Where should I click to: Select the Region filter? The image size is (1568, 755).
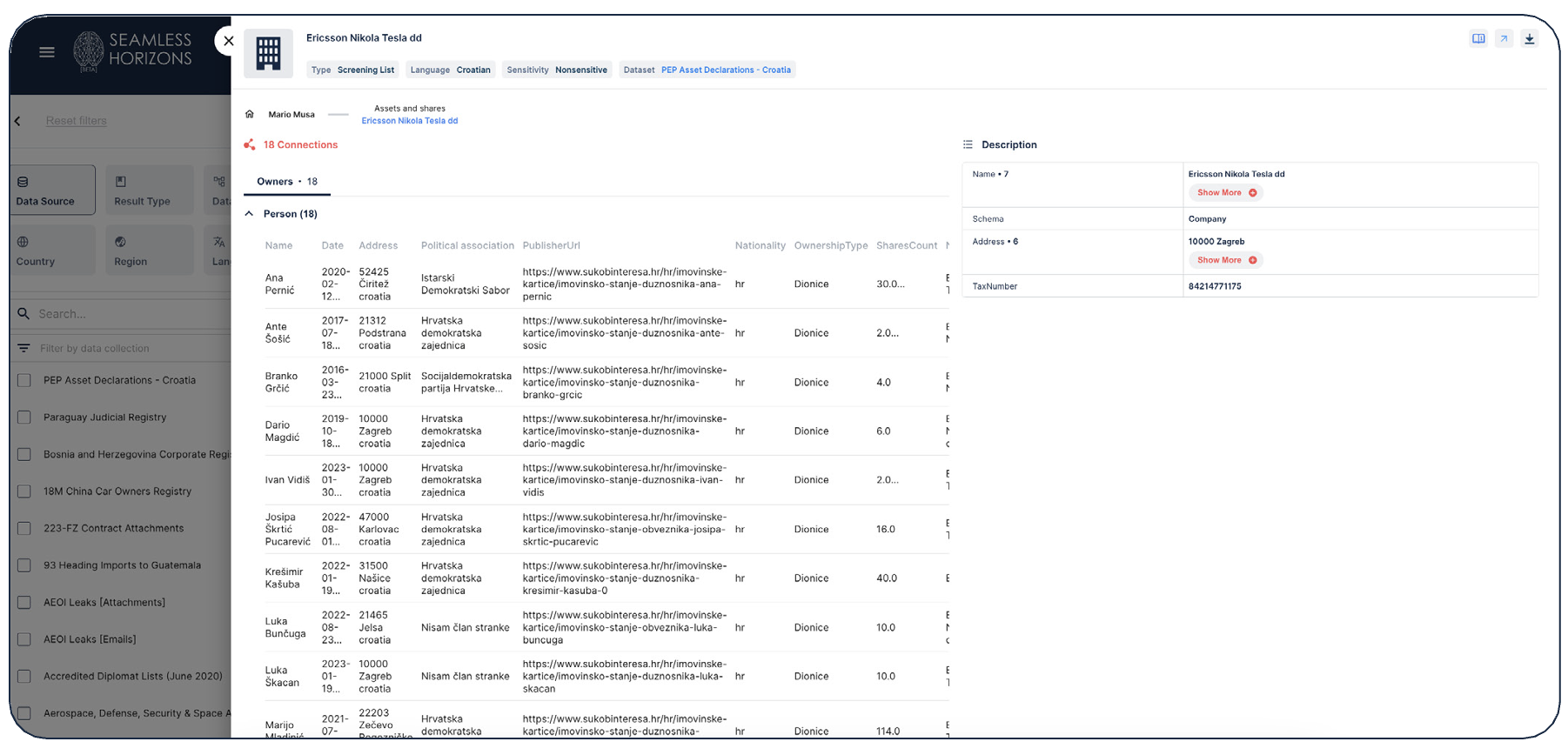point(150,251)
